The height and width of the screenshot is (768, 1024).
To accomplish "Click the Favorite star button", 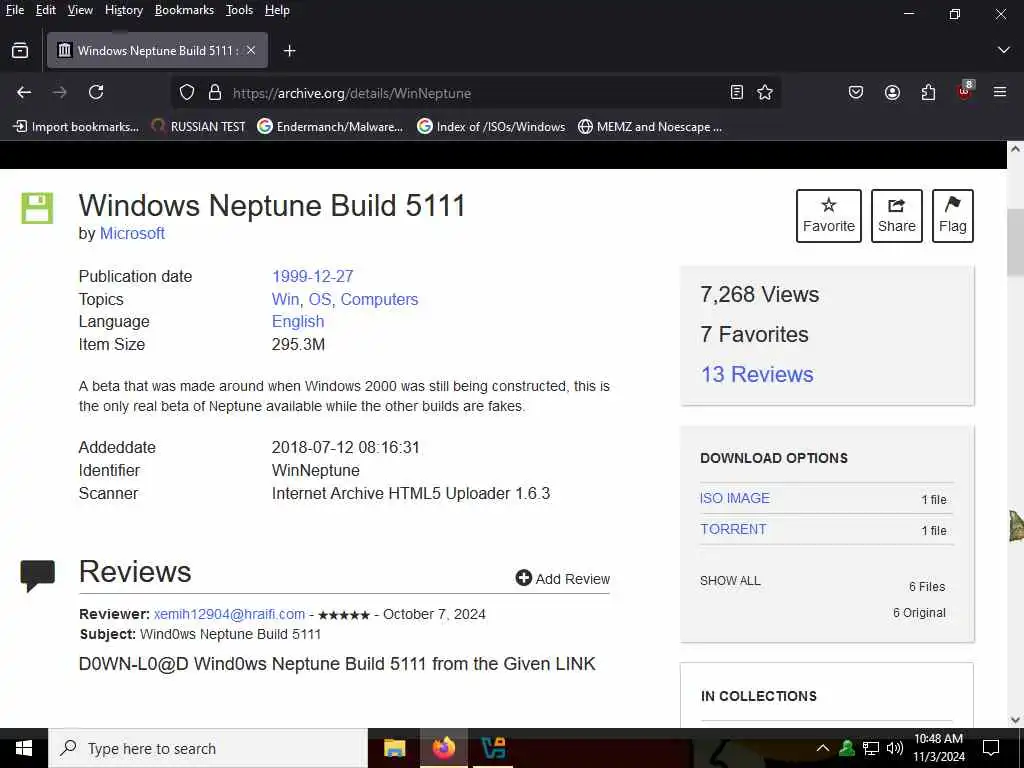I will point(829,216).
